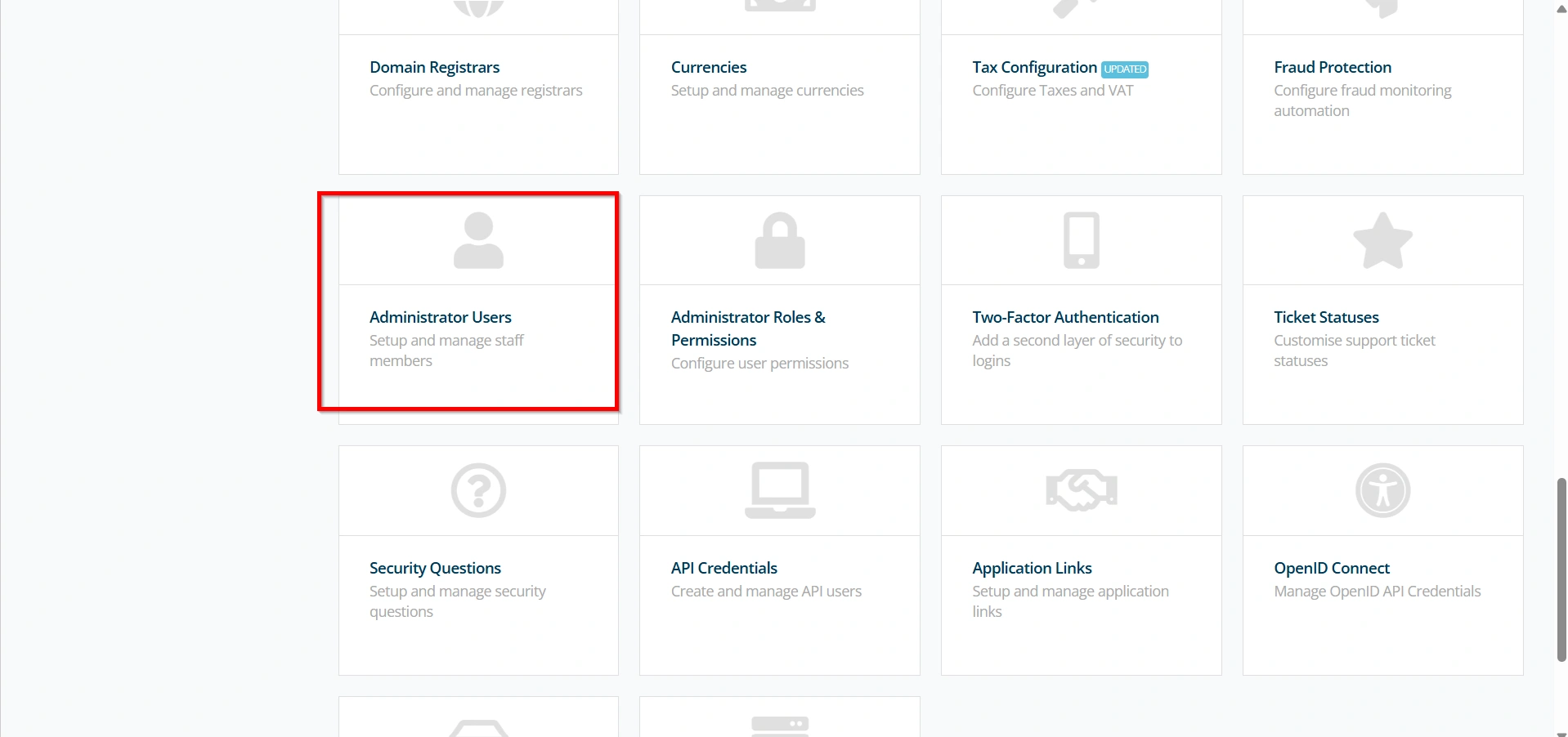Image resolution: width=1568 pixels, height=737 pixels.
Task: Open the Administrator Users link
Action: 441,317
